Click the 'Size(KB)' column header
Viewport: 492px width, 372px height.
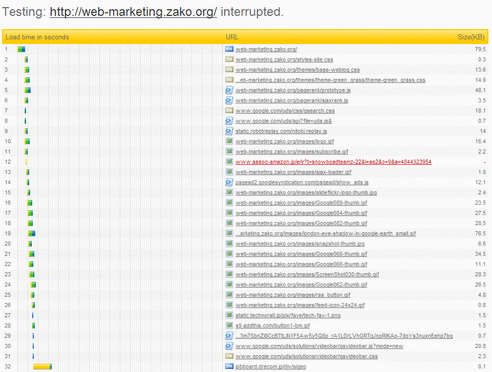tap(471, 37)
